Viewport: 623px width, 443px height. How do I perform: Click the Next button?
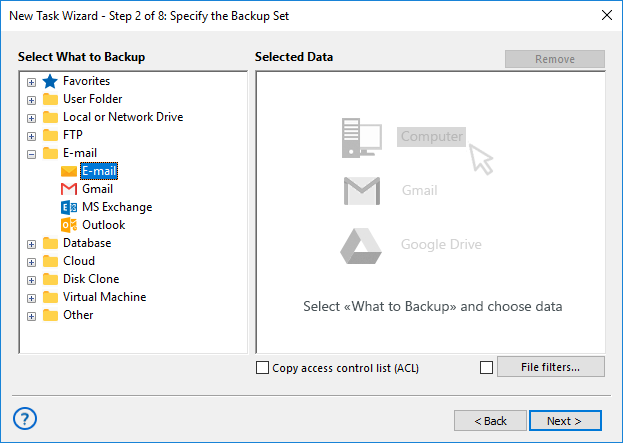tap(565, 421)
